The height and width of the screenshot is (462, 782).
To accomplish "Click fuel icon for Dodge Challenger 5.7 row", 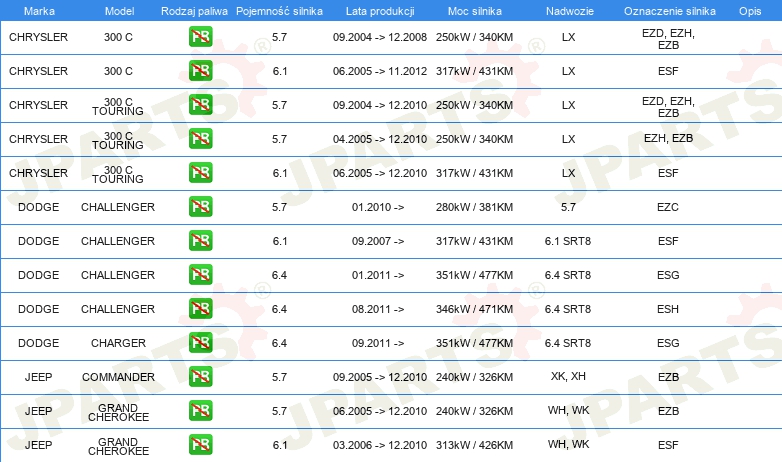I will pos(200,207).
